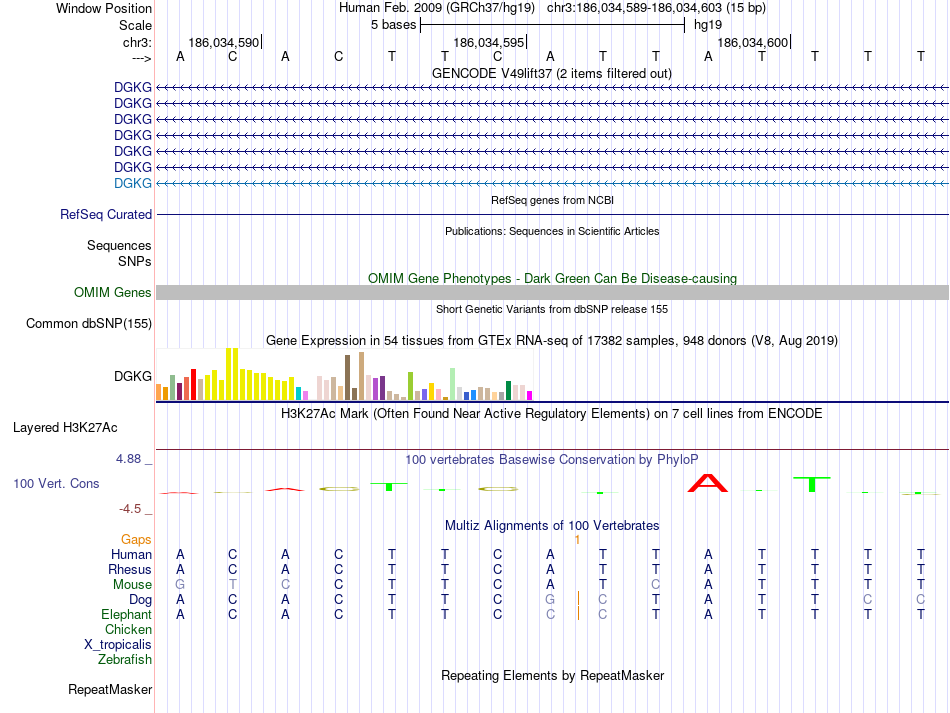Click the Zebrafish alignment row label
950x713 pixels.
(125, 659)
